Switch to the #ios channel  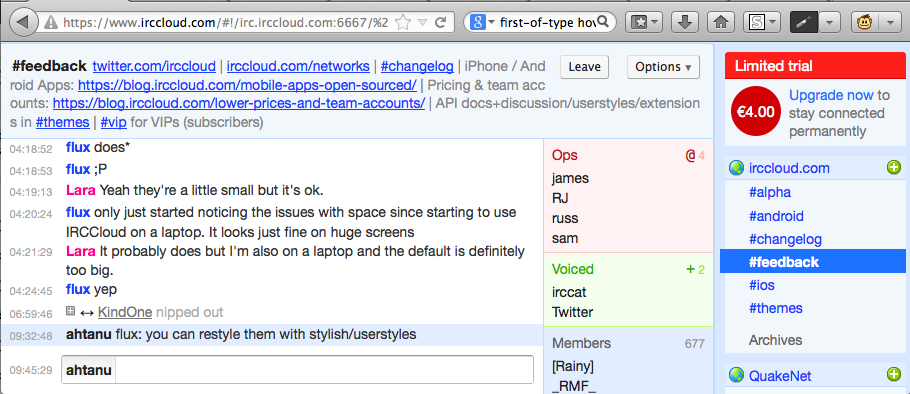click(762, 285)
